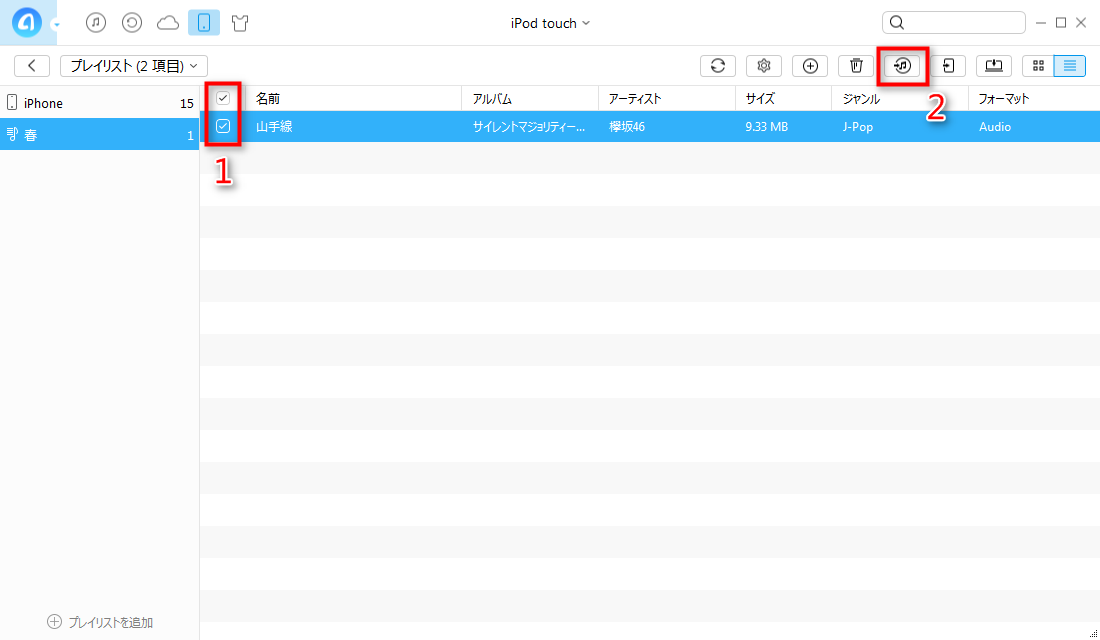The width and height of the screenshot is (1100, 640).
Task: Export song to computer icon
Action: (994, 65)
